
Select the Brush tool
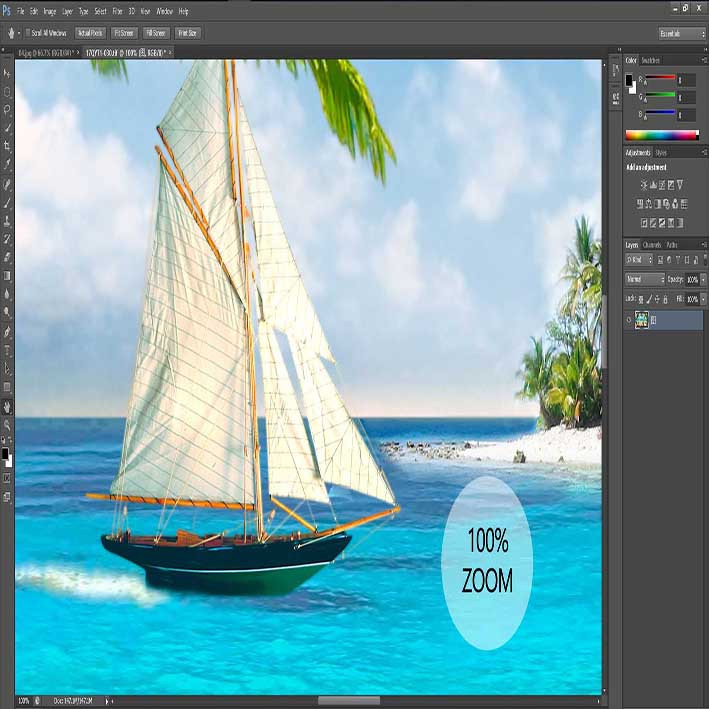click(x=7, y=202)
